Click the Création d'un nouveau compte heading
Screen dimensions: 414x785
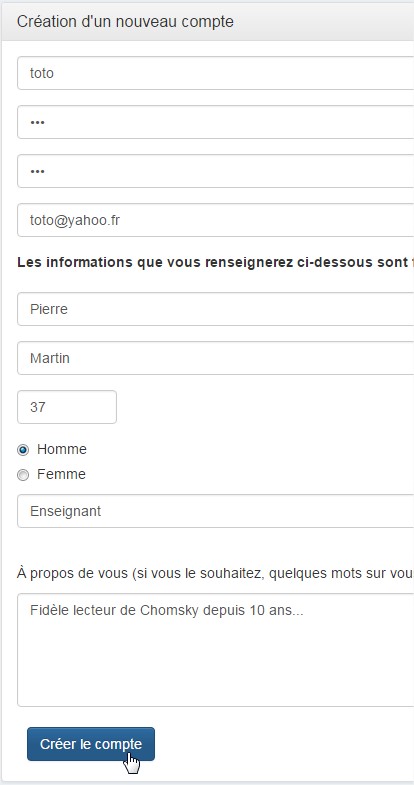pos(125,22)
